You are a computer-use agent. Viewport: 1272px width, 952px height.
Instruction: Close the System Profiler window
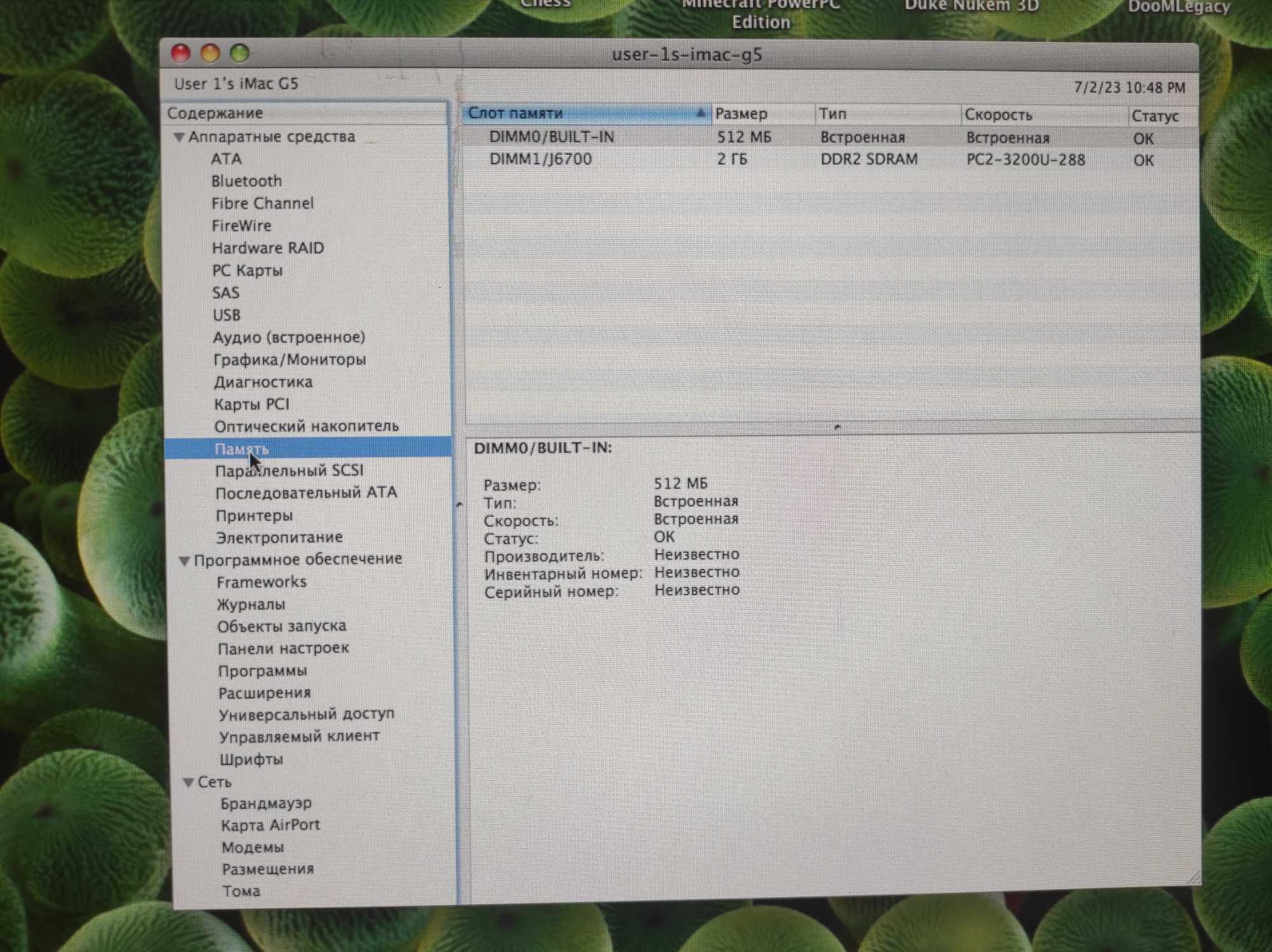181,53
